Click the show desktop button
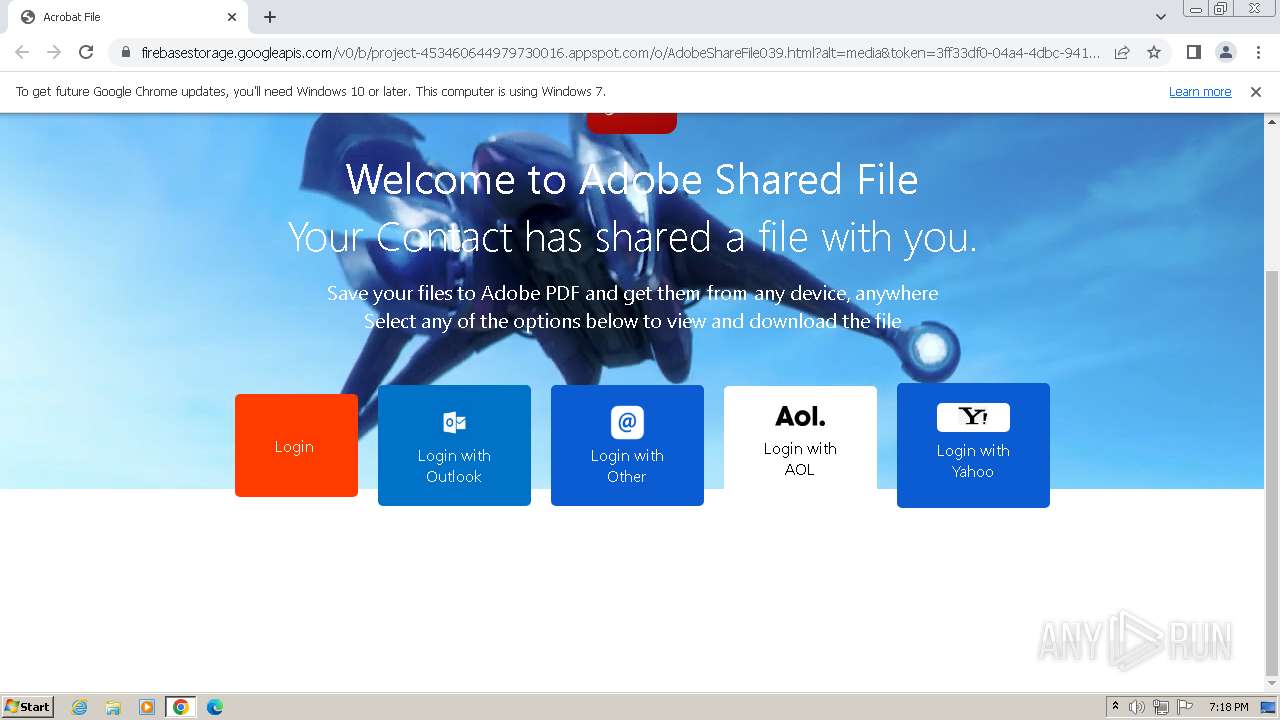The width and height of the screenshot is (1280, 720). (1269, 707)
